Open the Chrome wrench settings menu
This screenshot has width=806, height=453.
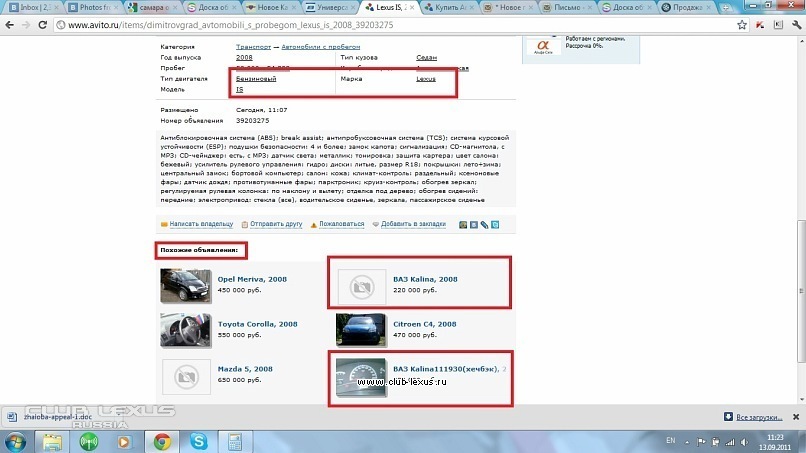tap(796, 25)
